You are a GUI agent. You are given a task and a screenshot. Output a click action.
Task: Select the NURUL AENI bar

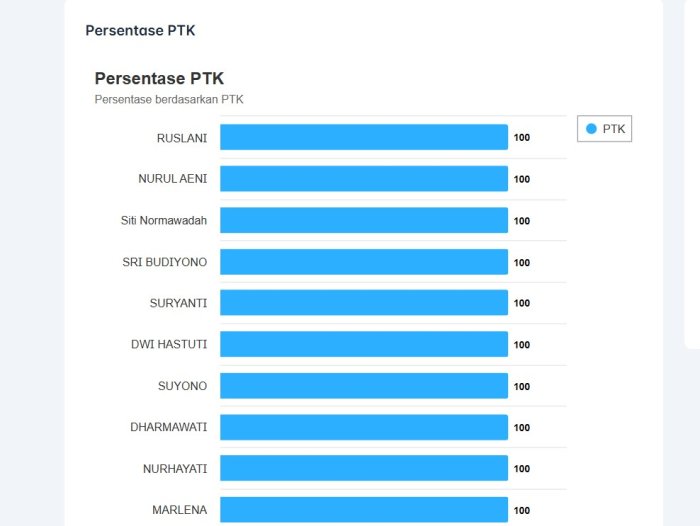(364, 179)
